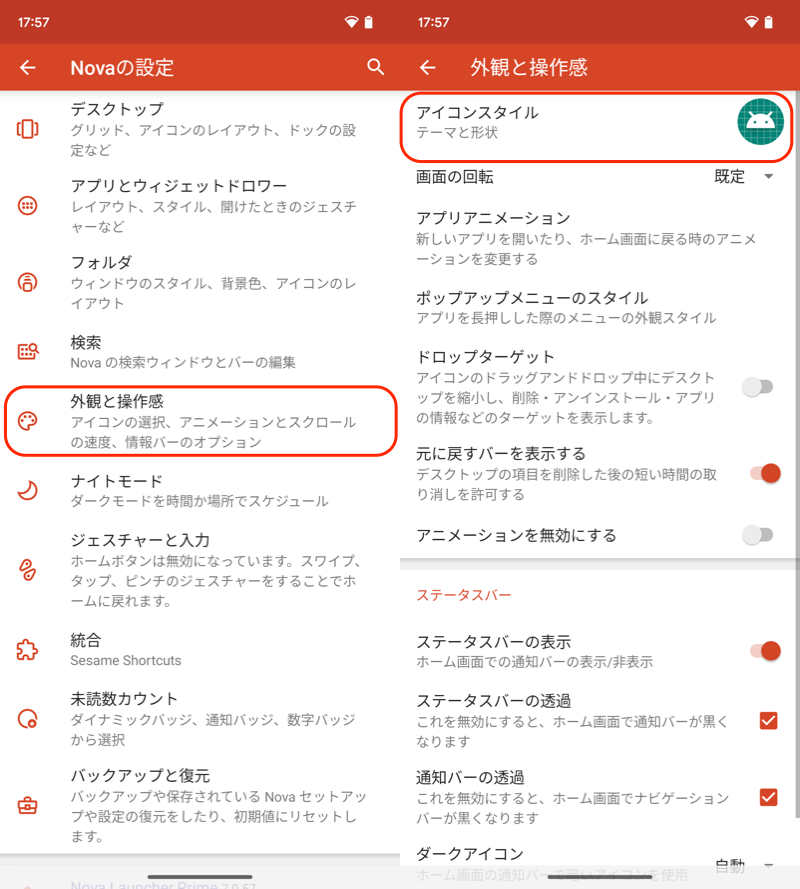Tap the 統合 puzzle piece icon

[x=28, y=650]
